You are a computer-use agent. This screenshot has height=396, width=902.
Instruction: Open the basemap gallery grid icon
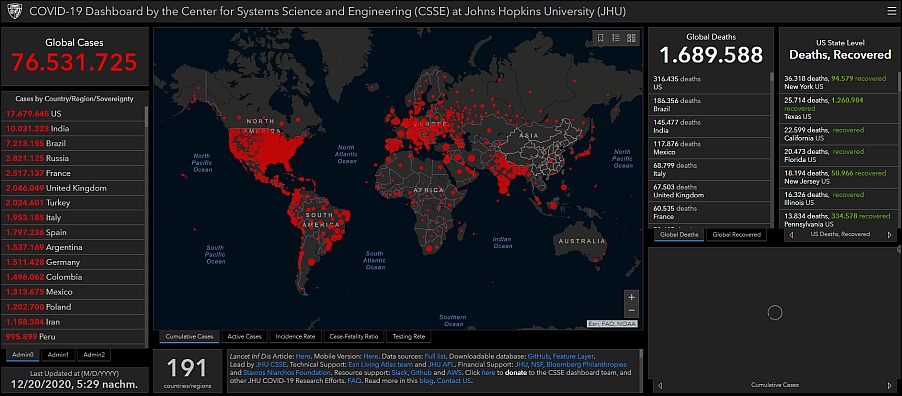click(631, 38)
